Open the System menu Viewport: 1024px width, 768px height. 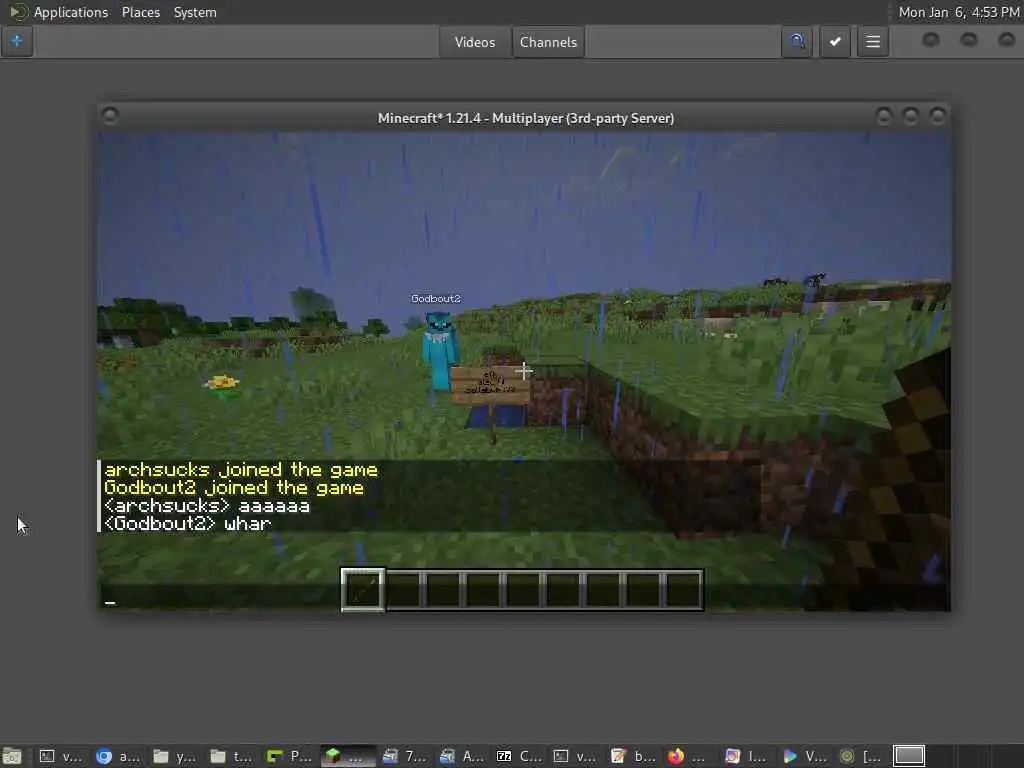pos(195,12)
